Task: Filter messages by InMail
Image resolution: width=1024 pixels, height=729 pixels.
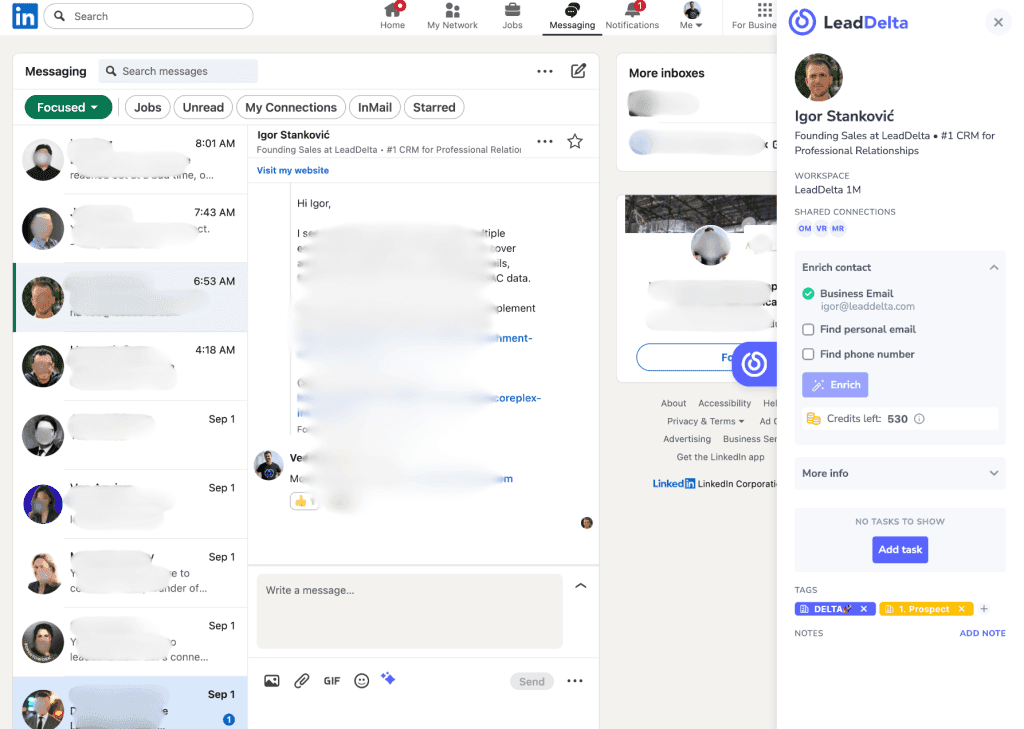Action: pyautogui.click(x=375, y=107)
